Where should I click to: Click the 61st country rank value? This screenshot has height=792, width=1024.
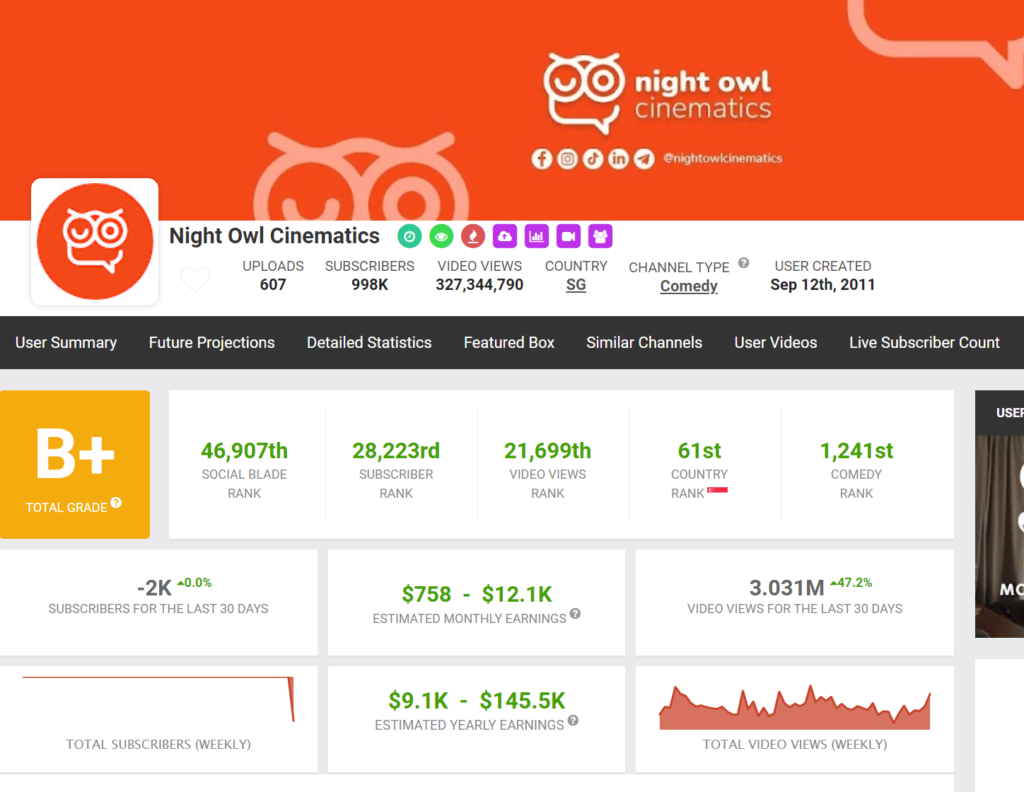pyautogui.click(x=699, y=451)
